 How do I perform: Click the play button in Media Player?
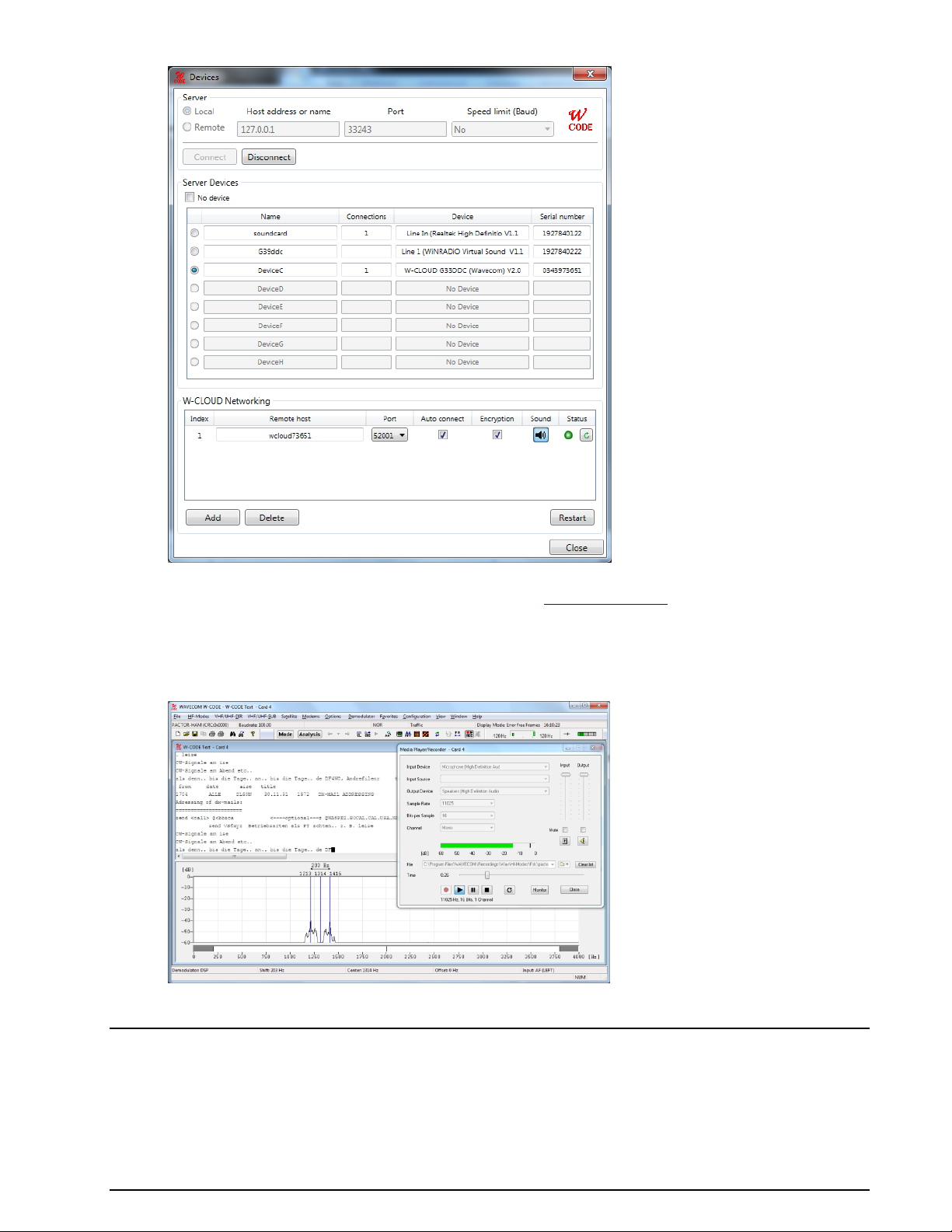point(459,890)
